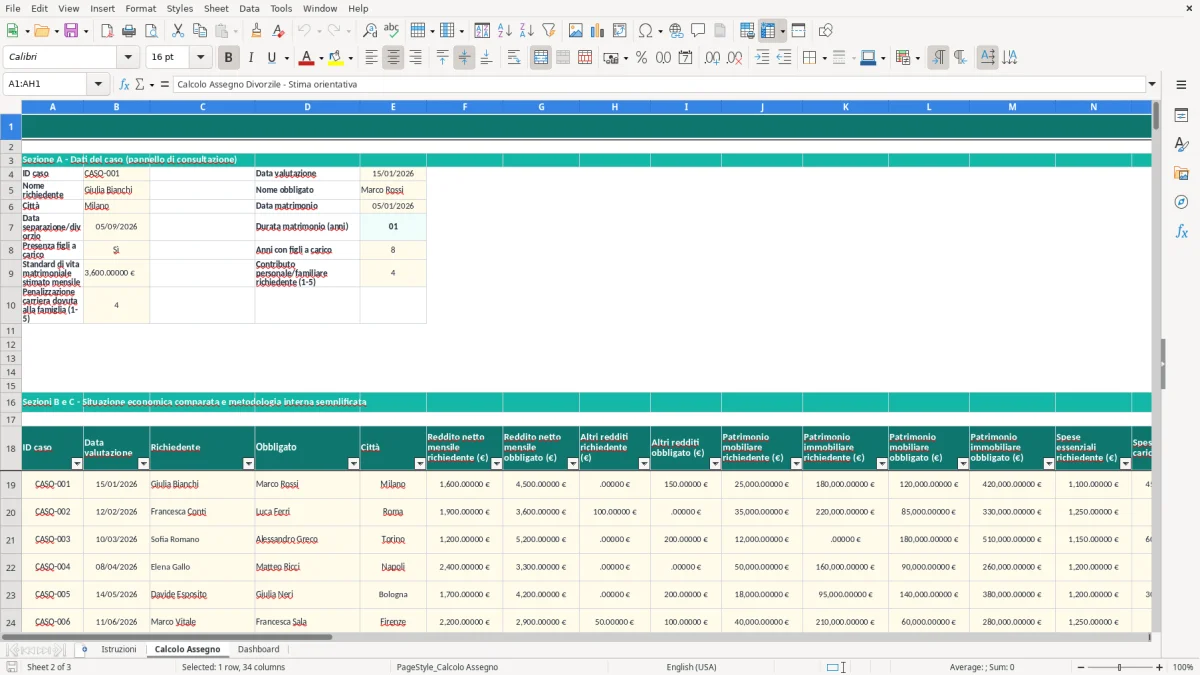This screenshot has height=675, width=1200.
Task: Click the Sort Ascending icon
Action: pos(504,31)
